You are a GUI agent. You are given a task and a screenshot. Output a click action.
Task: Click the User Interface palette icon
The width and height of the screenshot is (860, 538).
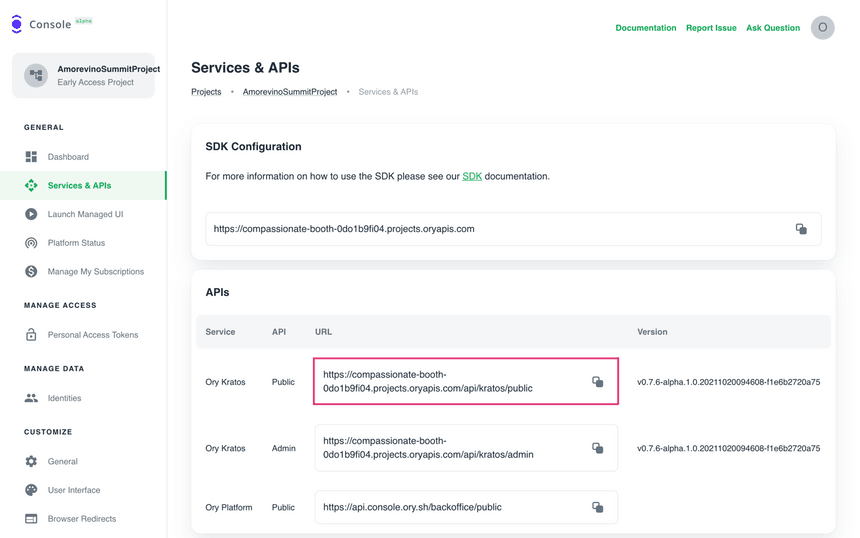(x=31, y=490)
